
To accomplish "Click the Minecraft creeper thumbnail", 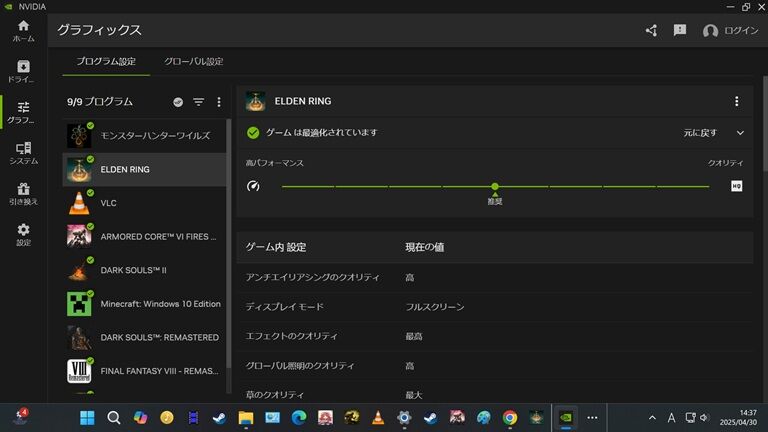I will 79,304.
